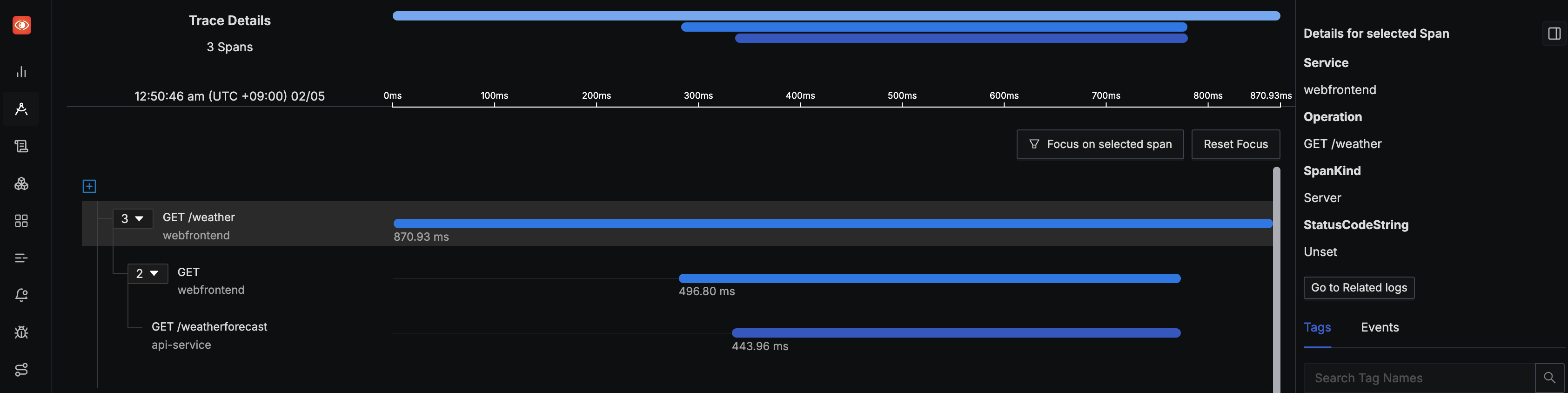Open the Alerts bell icon
Image resolution: width=1568 pixels, height=393 pixels.
tap(21, 295)
